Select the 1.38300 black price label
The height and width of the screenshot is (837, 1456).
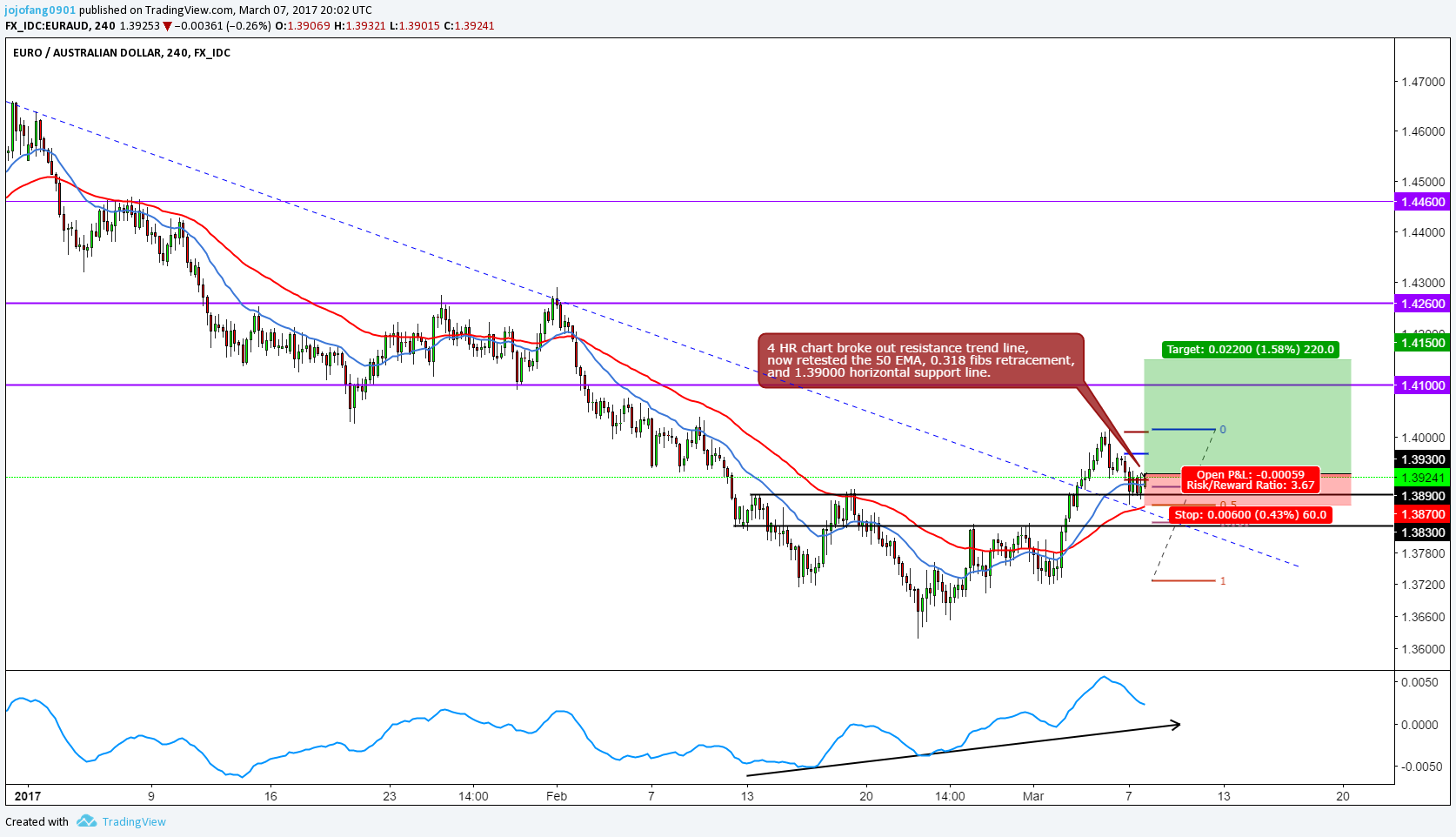click(1423, 532)
